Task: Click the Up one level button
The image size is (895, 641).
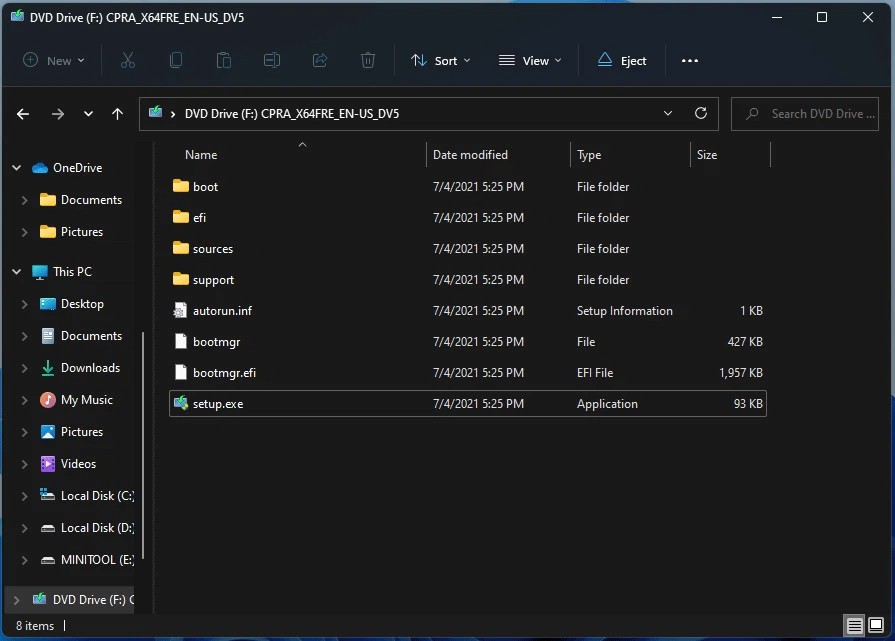Action: (117, 113)
